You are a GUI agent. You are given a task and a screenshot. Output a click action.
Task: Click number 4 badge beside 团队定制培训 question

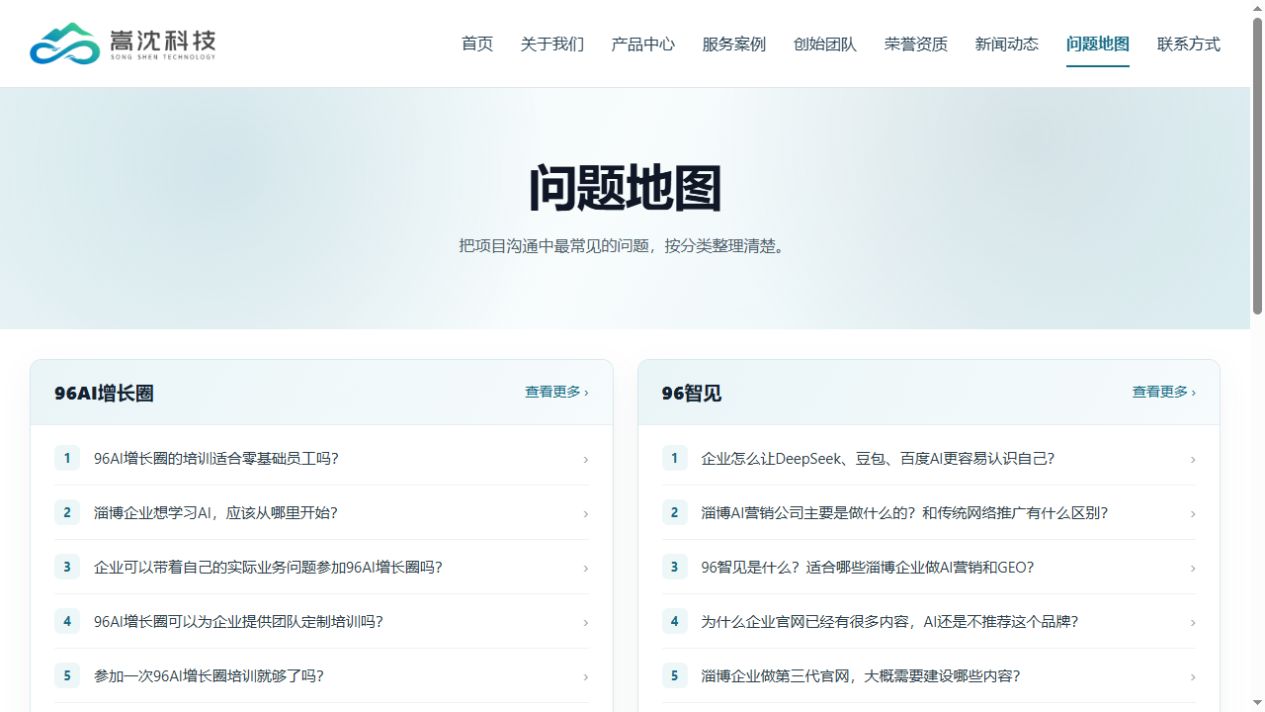tap(67, 621)
